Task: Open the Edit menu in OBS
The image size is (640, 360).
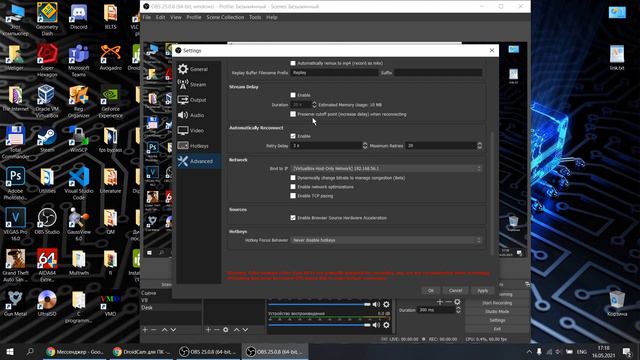Action: pyautogui.click(x=160, y=17)
